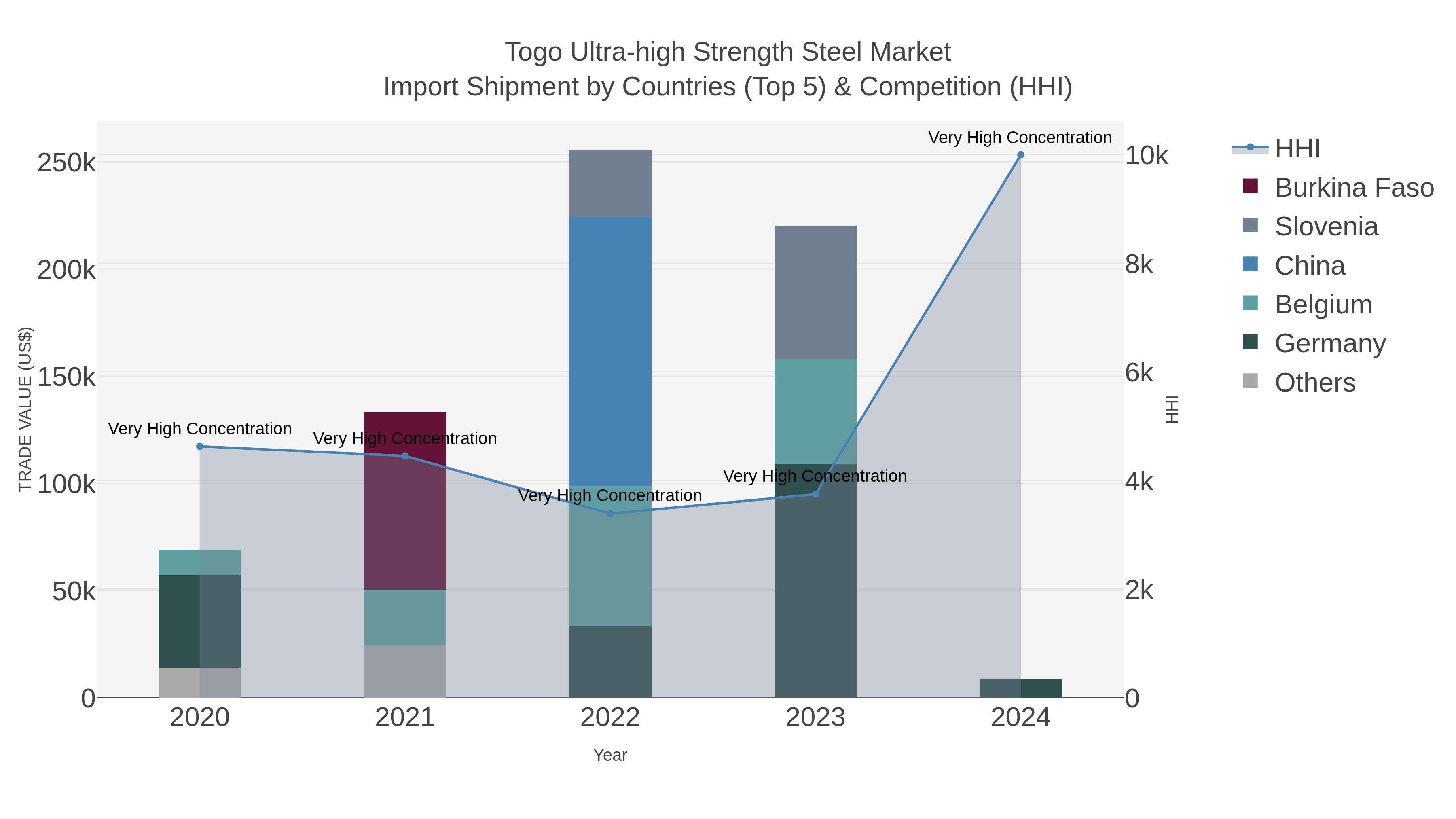Image resolution: width=1456 pixels, height=819 pixels.
Task: Click the 100k trade value axis label
Action: coord(67,485)
